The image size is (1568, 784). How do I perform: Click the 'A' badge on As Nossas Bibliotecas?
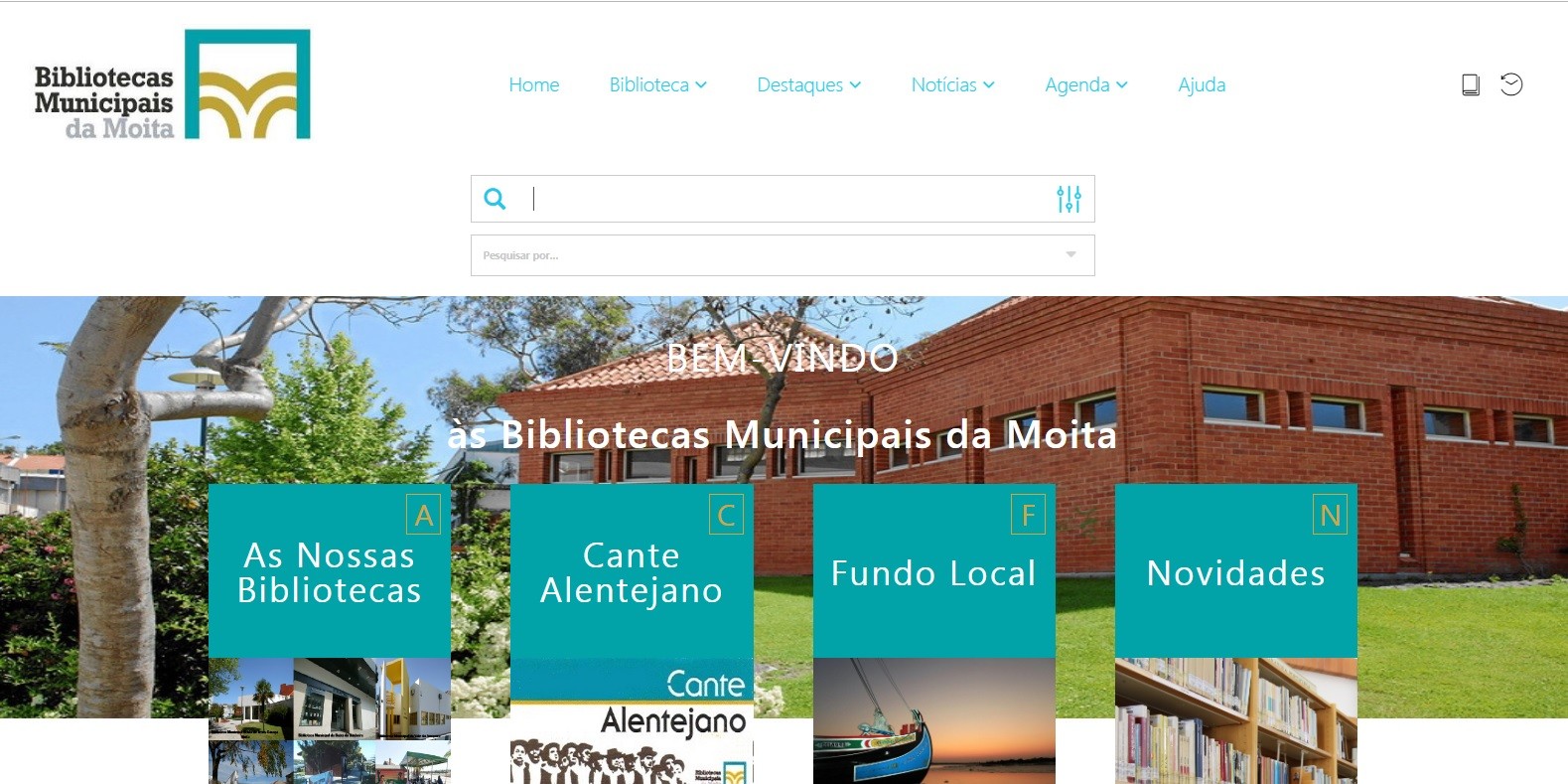point(424,515)
